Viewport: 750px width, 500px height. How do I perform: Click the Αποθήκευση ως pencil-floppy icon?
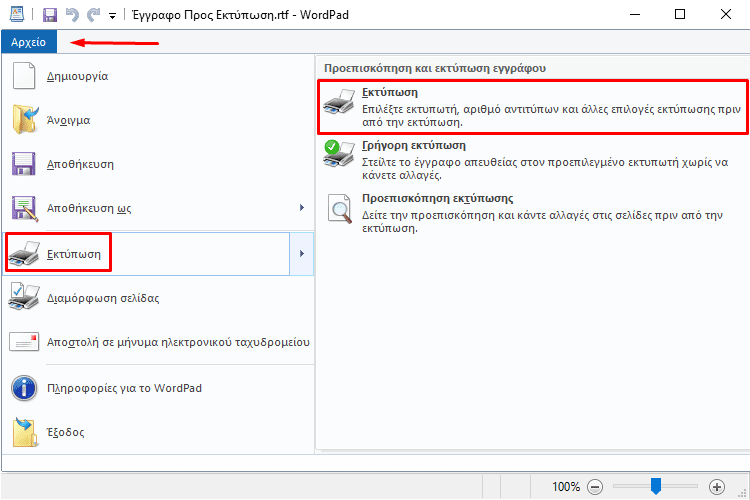pyautogui.click(x=25, y=208)
